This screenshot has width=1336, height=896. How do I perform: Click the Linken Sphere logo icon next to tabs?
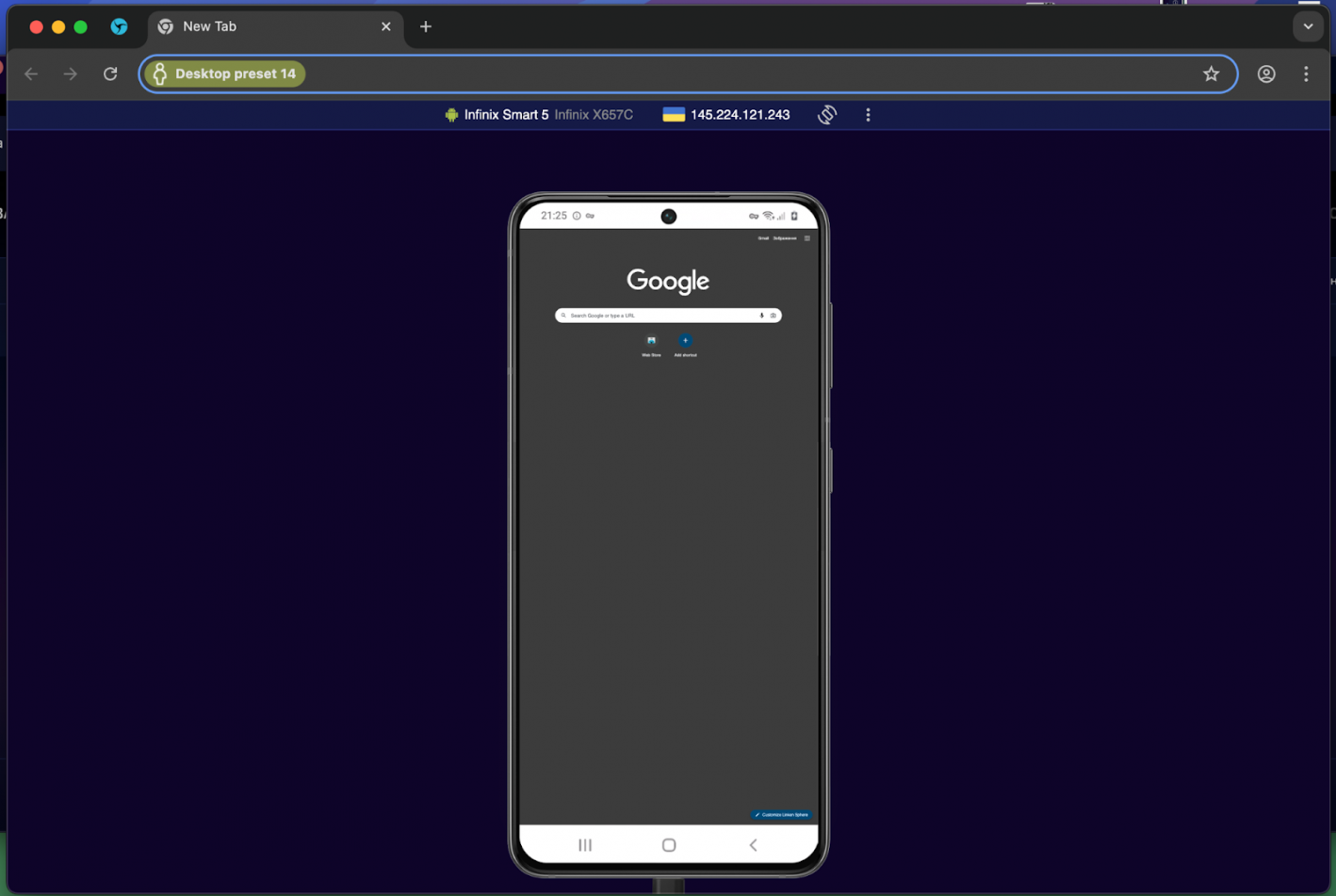(x=119, y=26)
